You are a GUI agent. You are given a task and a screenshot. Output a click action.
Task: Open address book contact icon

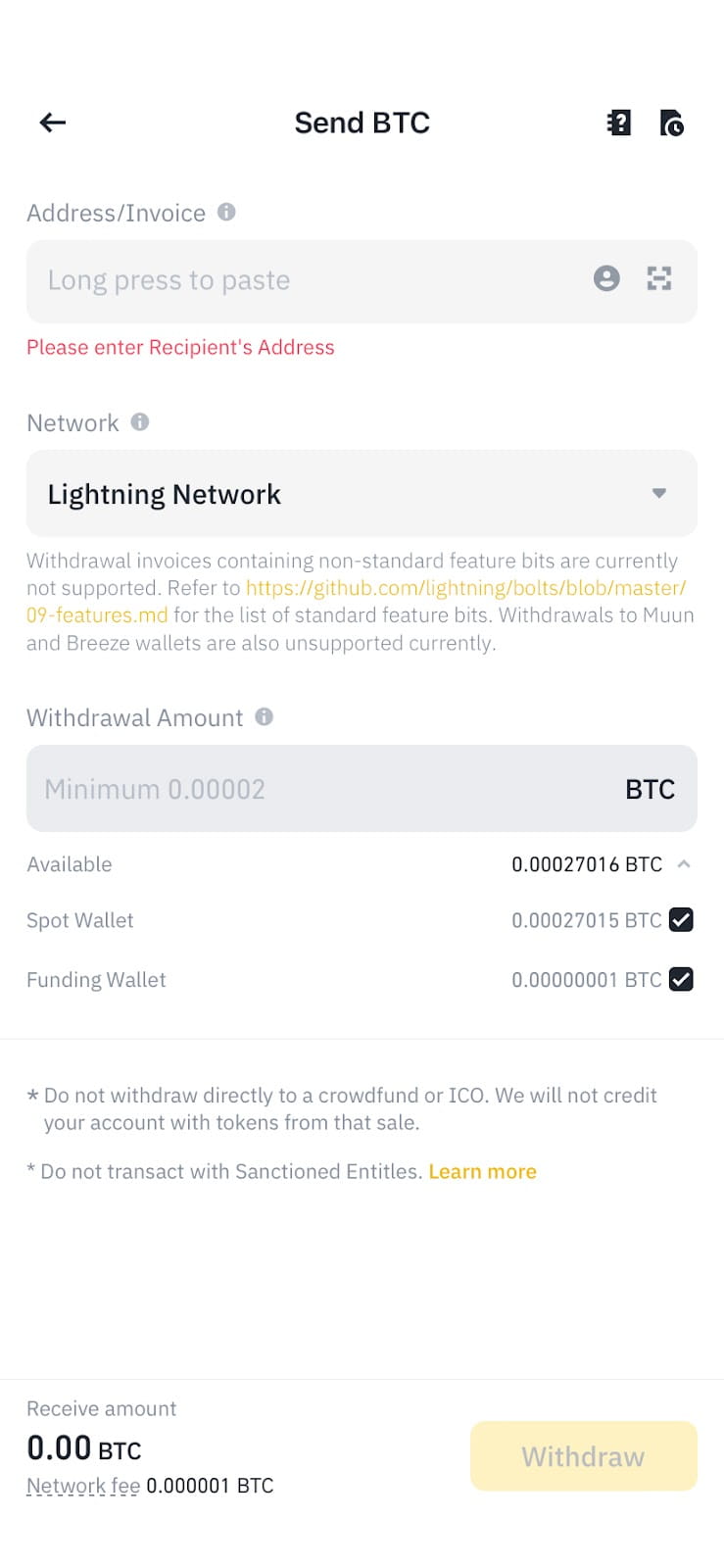pyautogui.click(x=606, y=279)
